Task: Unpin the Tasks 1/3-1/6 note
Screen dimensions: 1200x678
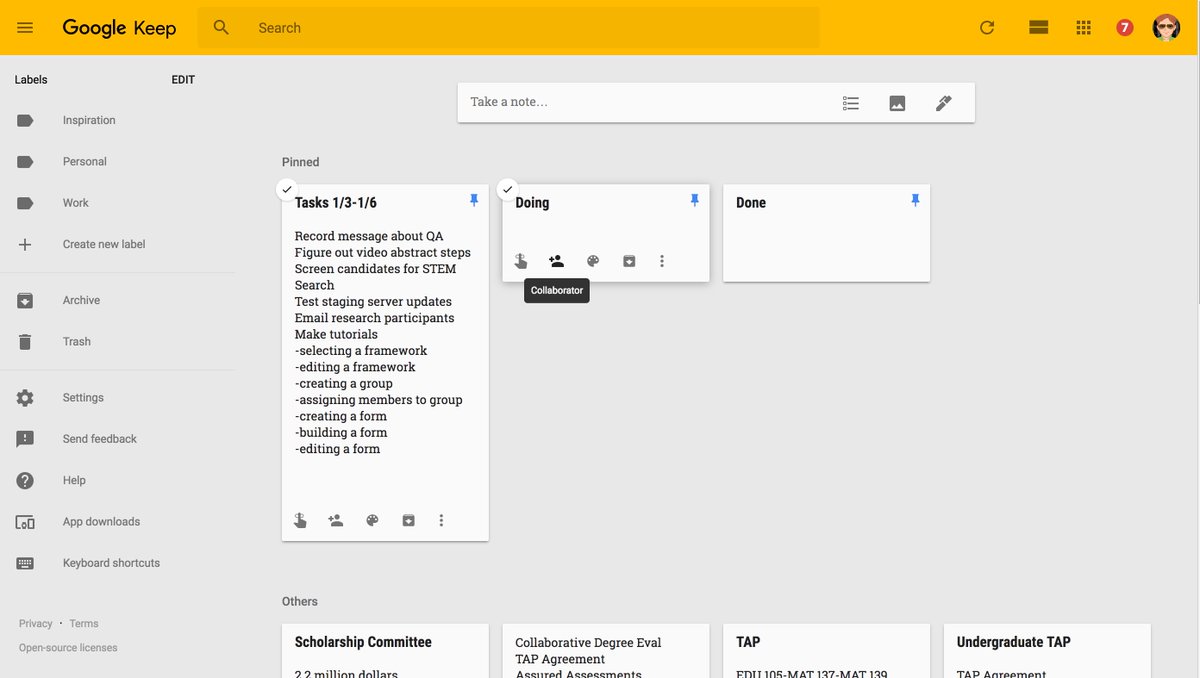Action: [474, 201]
